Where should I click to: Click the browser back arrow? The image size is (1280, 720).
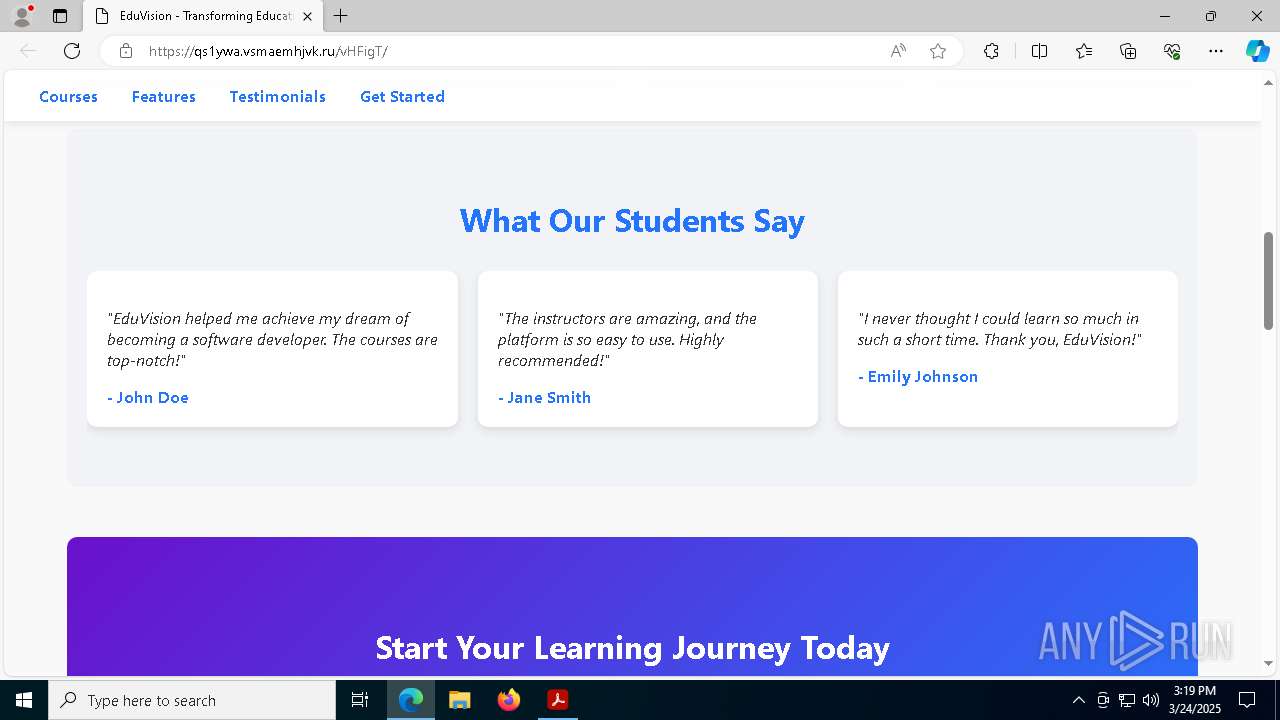[28, 51]
